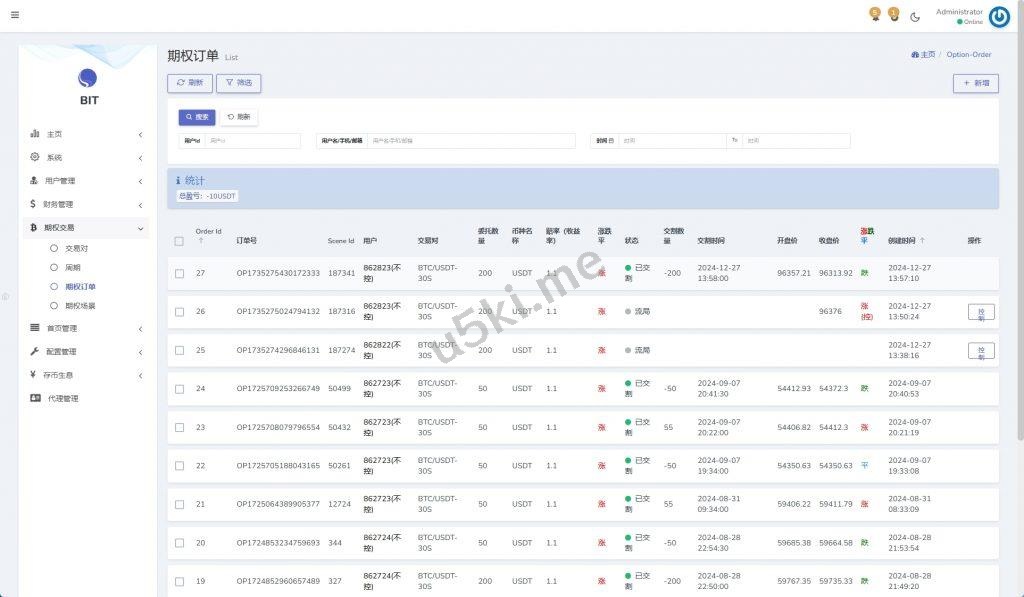Check the checkbox for order 27

point(179,273)
